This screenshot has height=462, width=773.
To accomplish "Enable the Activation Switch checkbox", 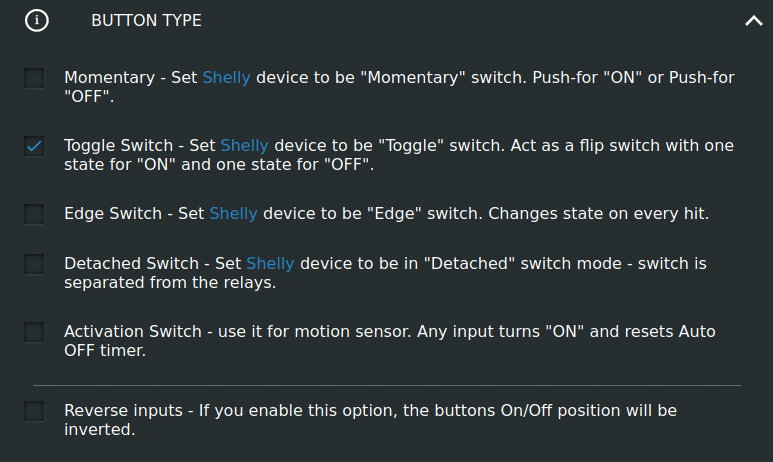I will 34,332.
